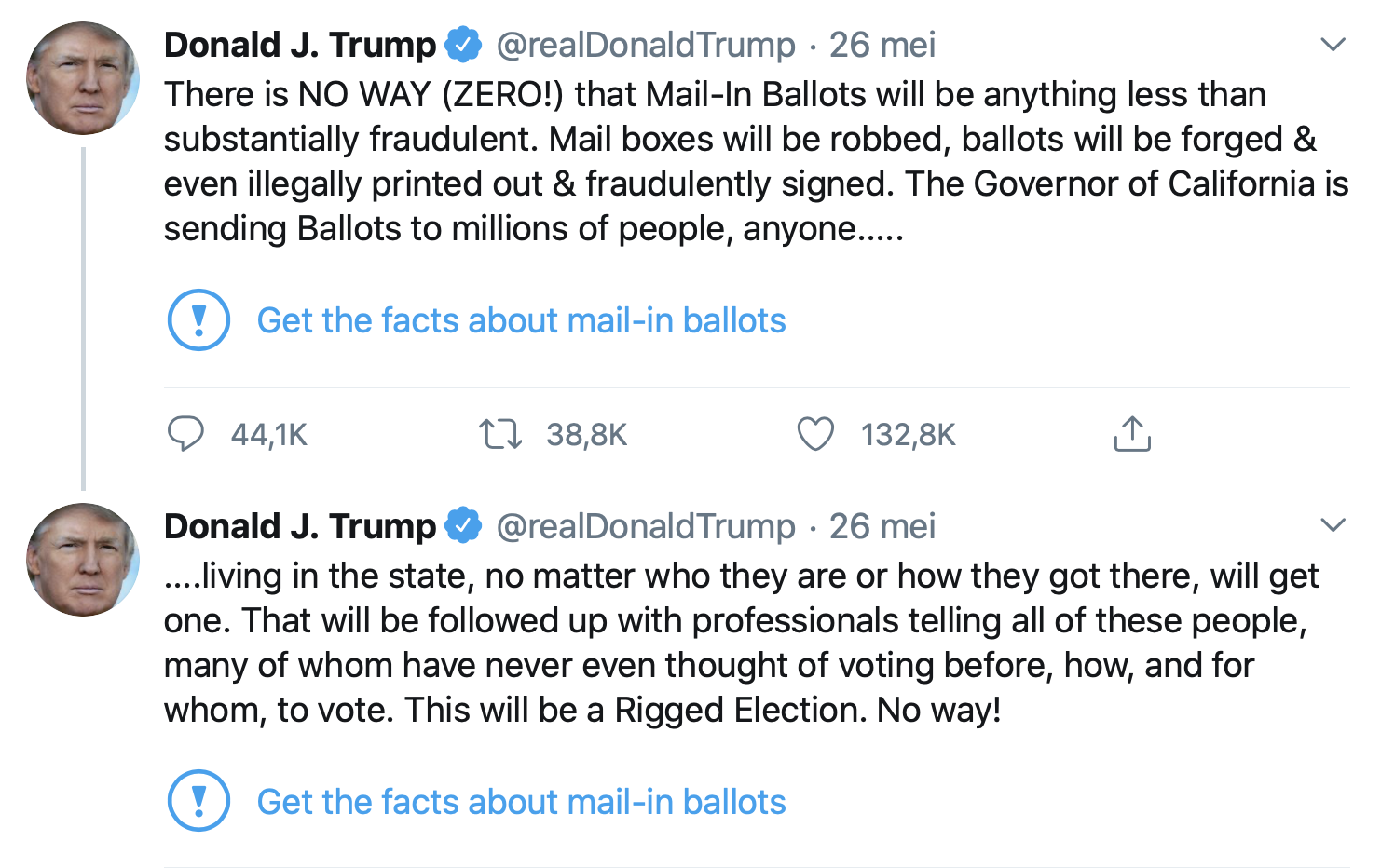Like the first tweet with heart icon
This screenshot has width=1381, height=868.
[815, 434]
